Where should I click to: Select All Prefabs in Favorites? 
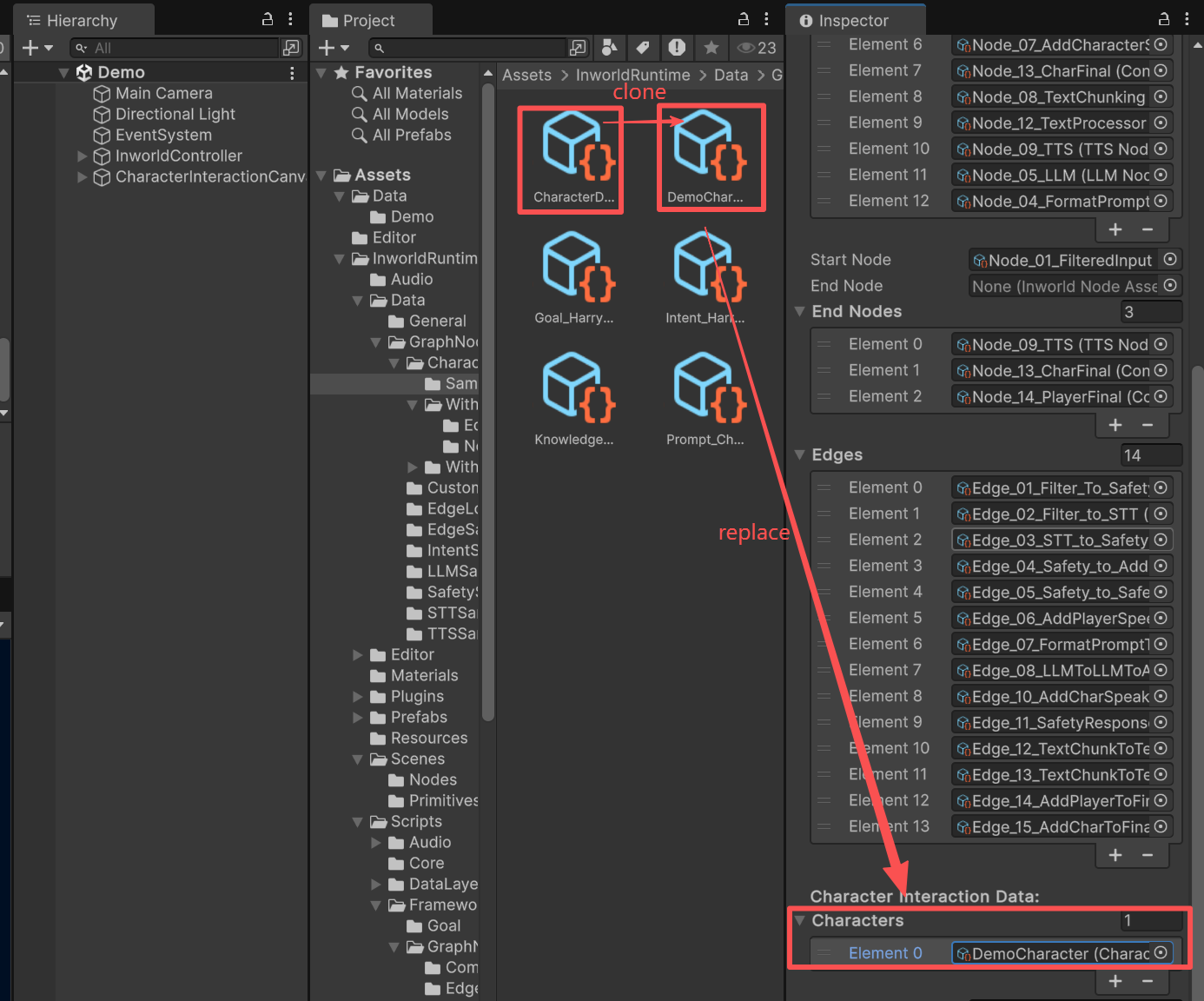click(401, 135)
